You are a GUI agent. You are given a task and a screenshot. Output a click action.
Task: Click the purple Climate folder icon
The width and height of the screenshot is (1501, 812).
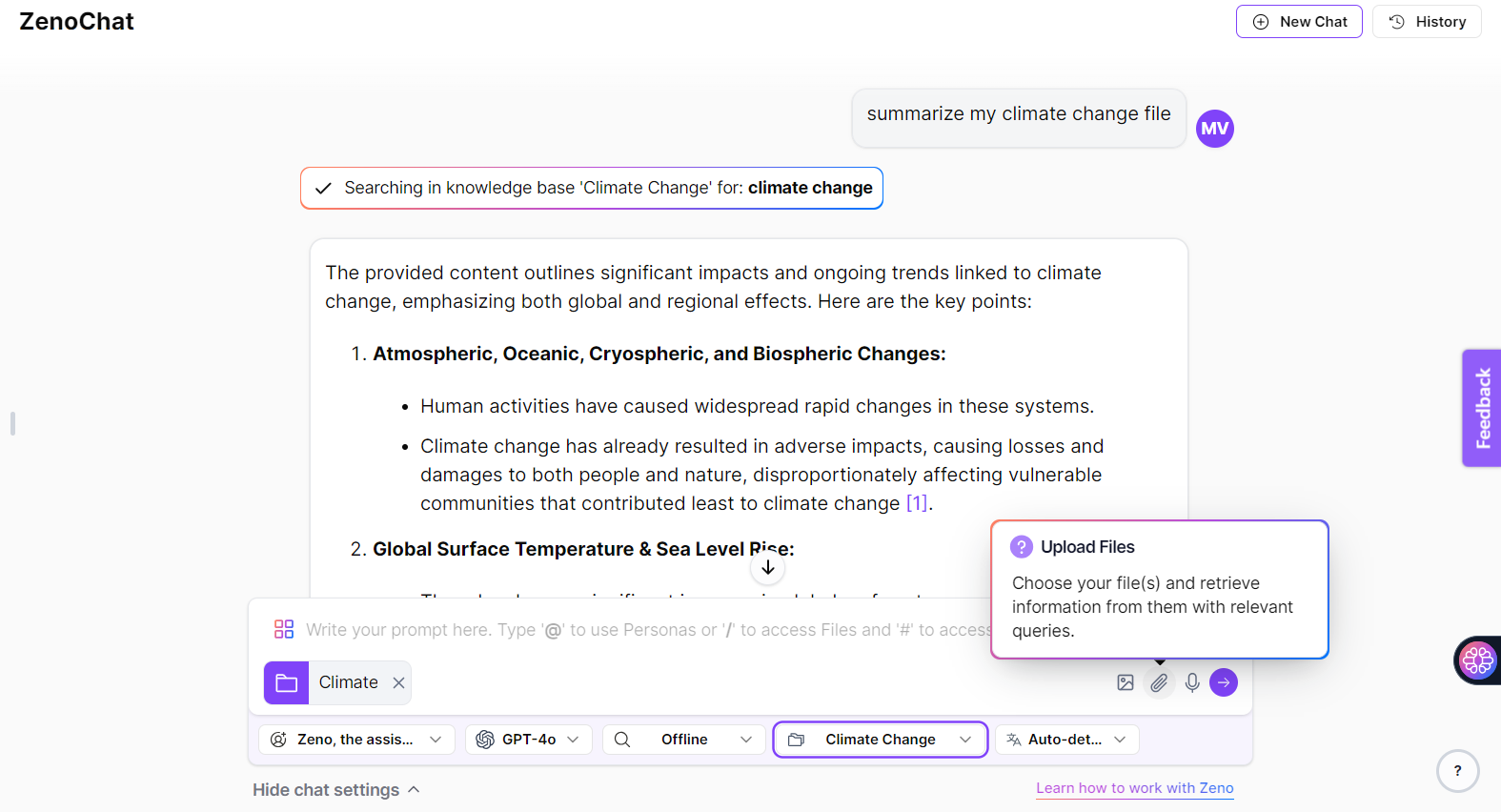pyautogui.click(x=286, y=682)
